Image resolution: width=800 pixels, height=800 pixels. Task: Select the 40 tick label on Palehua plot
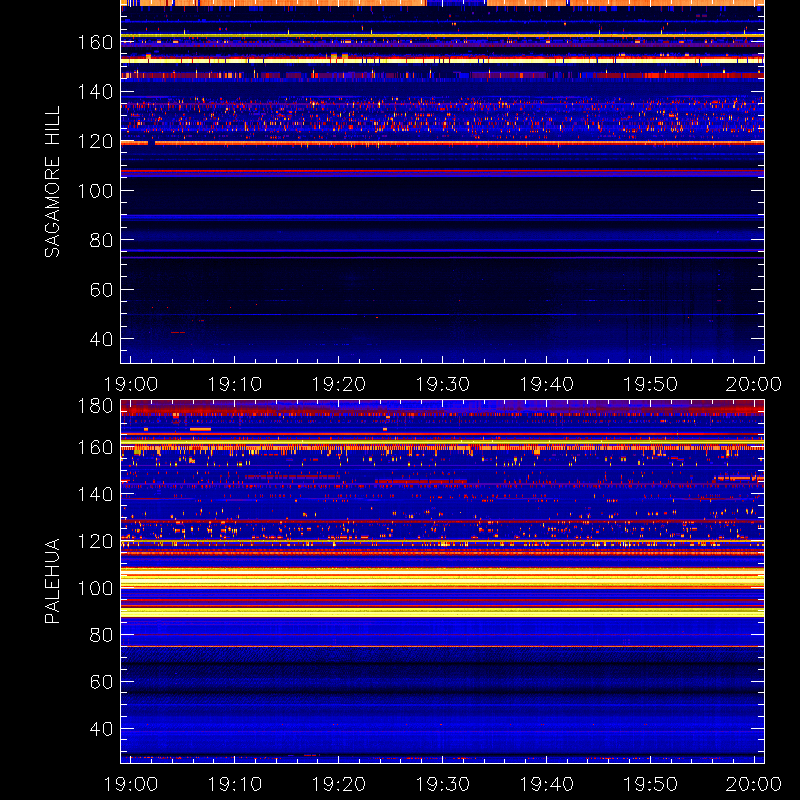(x=101, y=729)
